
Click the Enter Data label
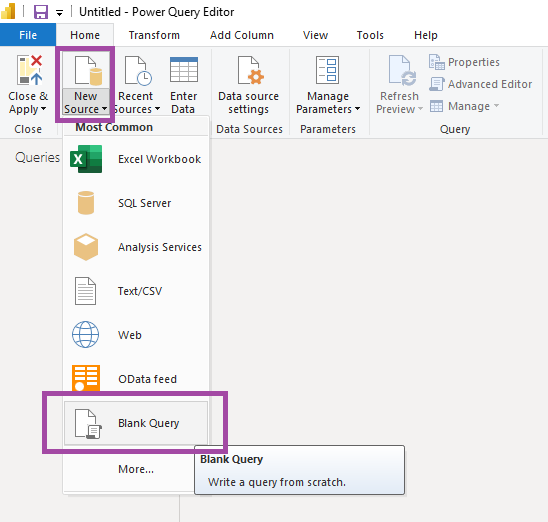tap(183, 102)
